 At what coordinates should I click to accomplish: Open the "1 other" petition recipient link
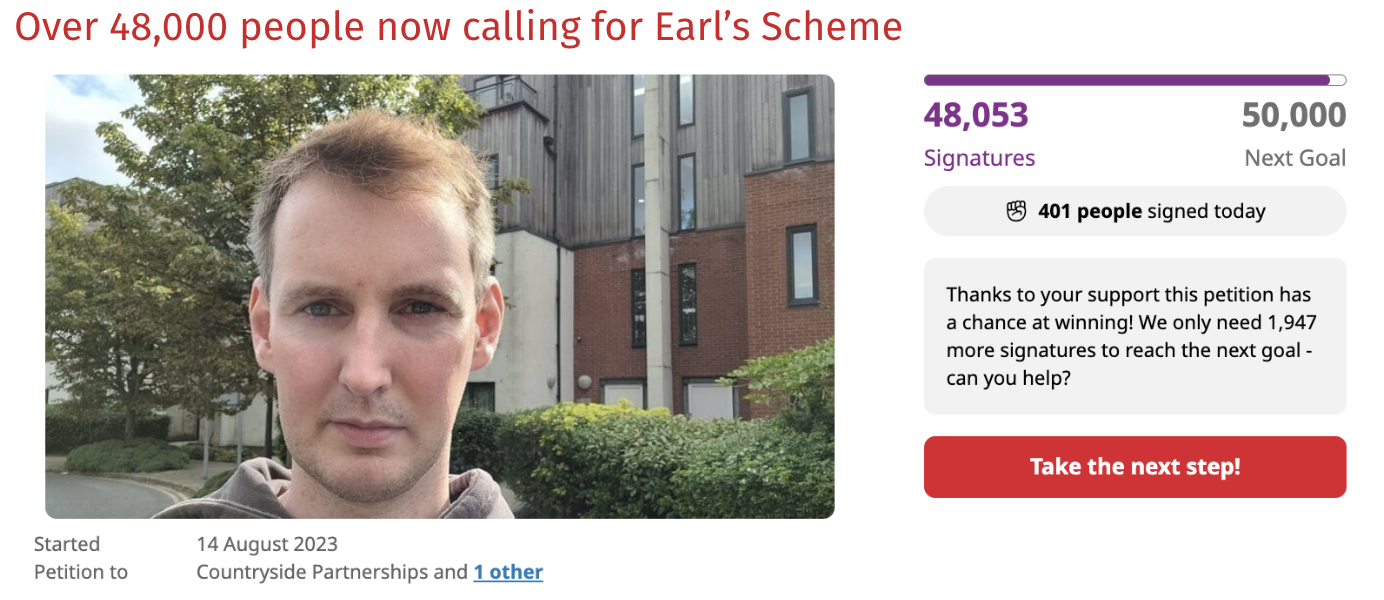[x=508, y=572]
